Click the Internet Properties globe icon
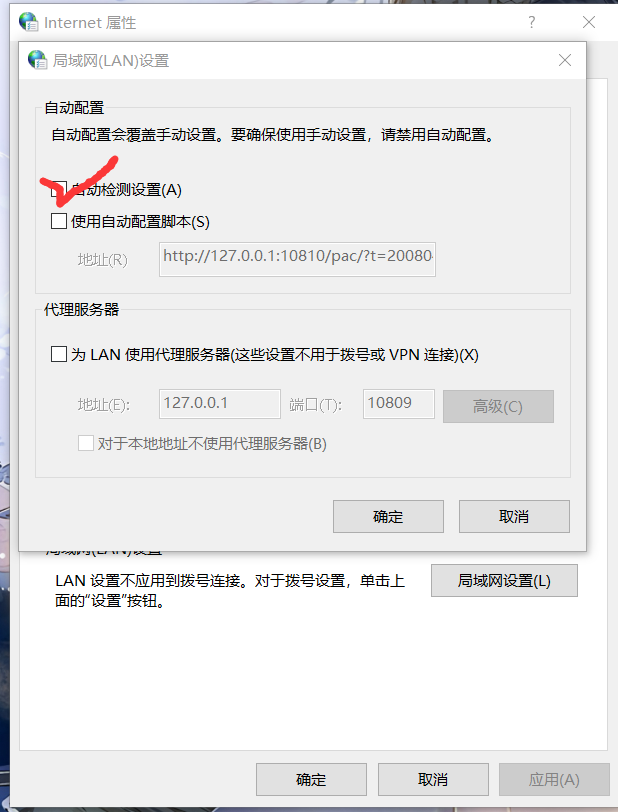This screenshot has width=618, height=812. (28, 22)
